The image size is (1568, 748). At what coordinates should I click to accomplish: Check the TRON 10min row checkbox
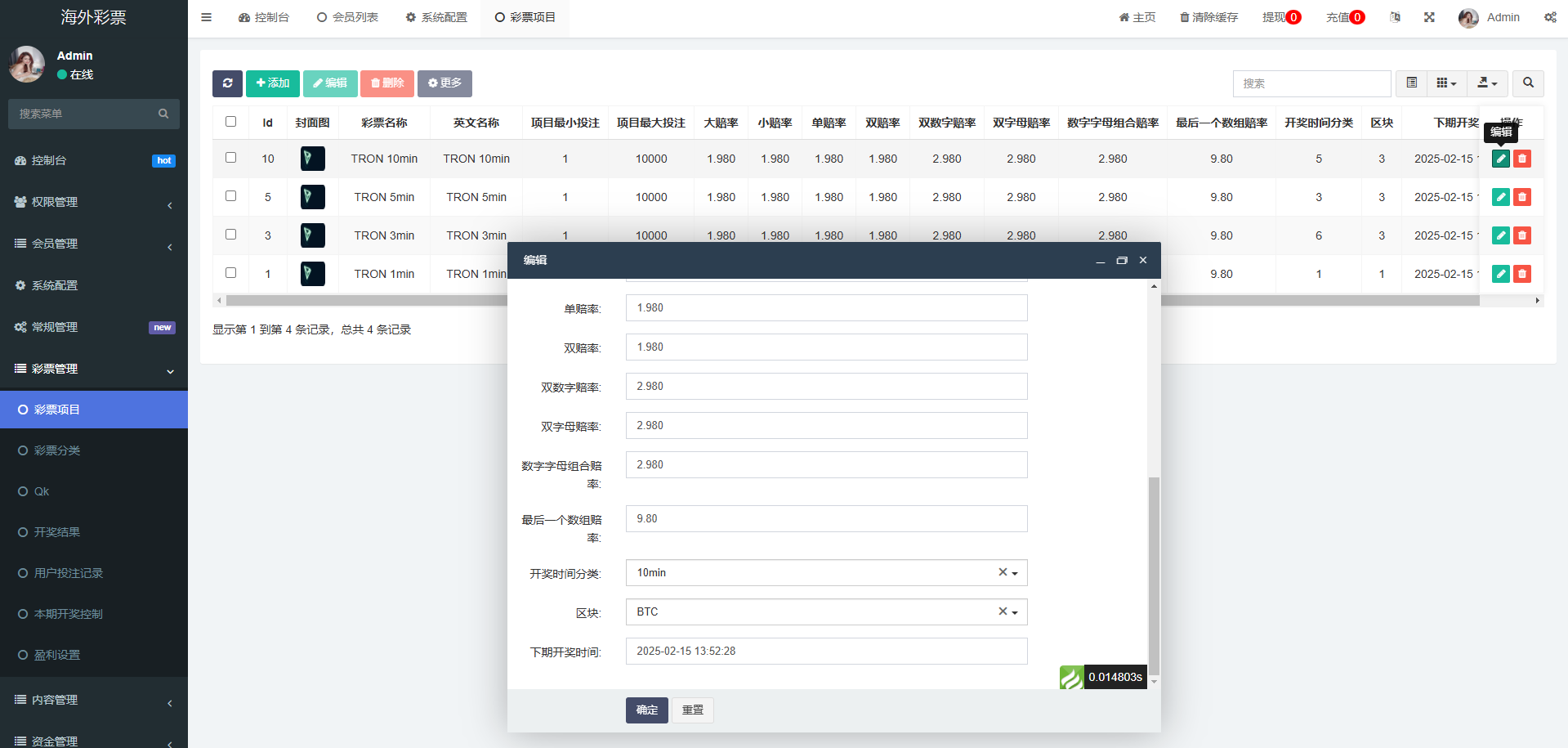231,158
